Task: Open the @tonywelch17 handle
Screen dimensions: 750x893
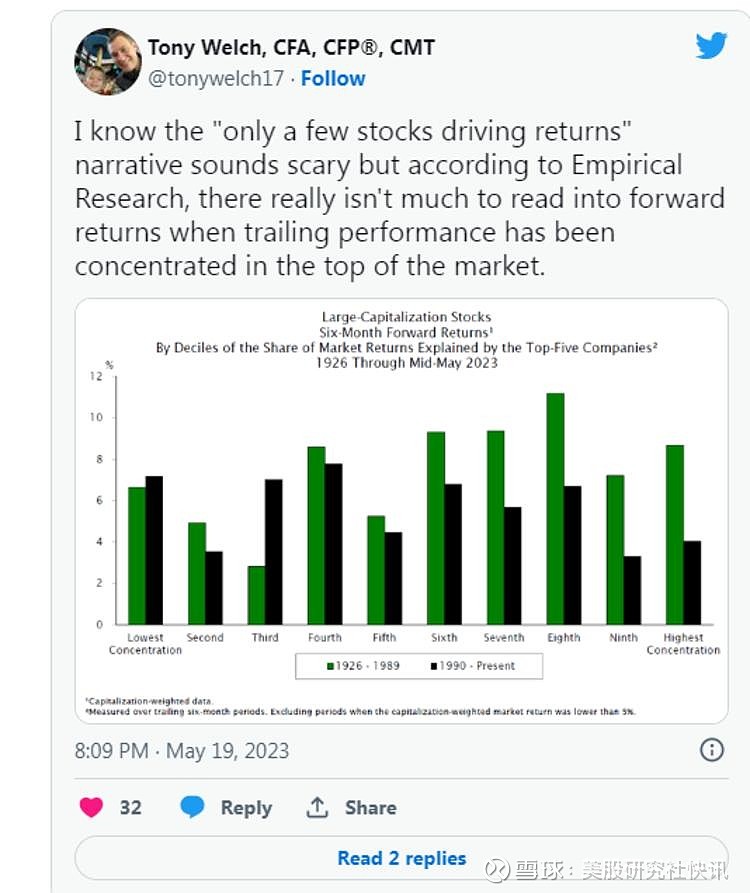Action: pos(216,79)
